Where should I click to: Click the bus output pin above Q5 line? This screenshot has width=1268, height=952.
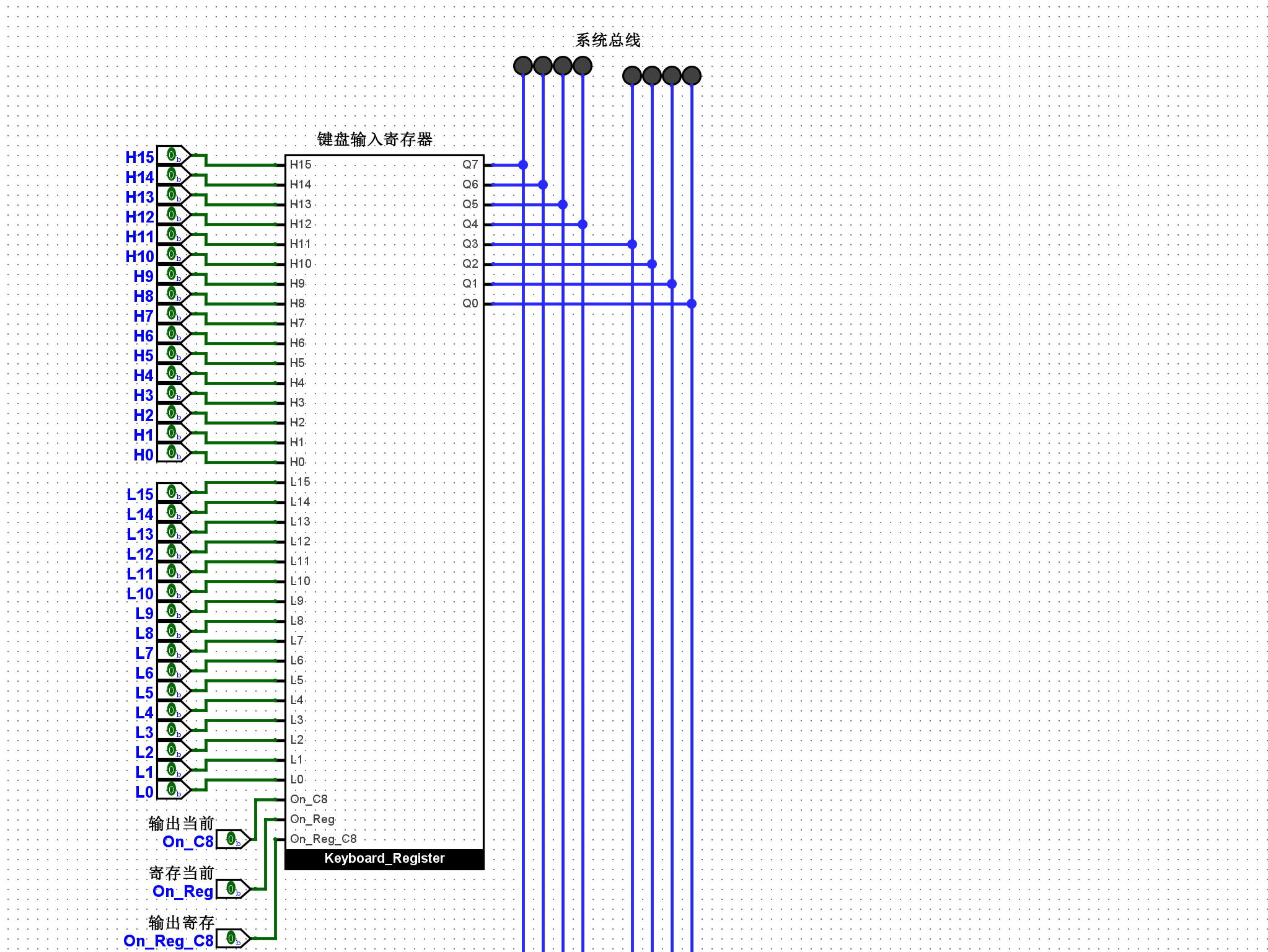point(563,66)
